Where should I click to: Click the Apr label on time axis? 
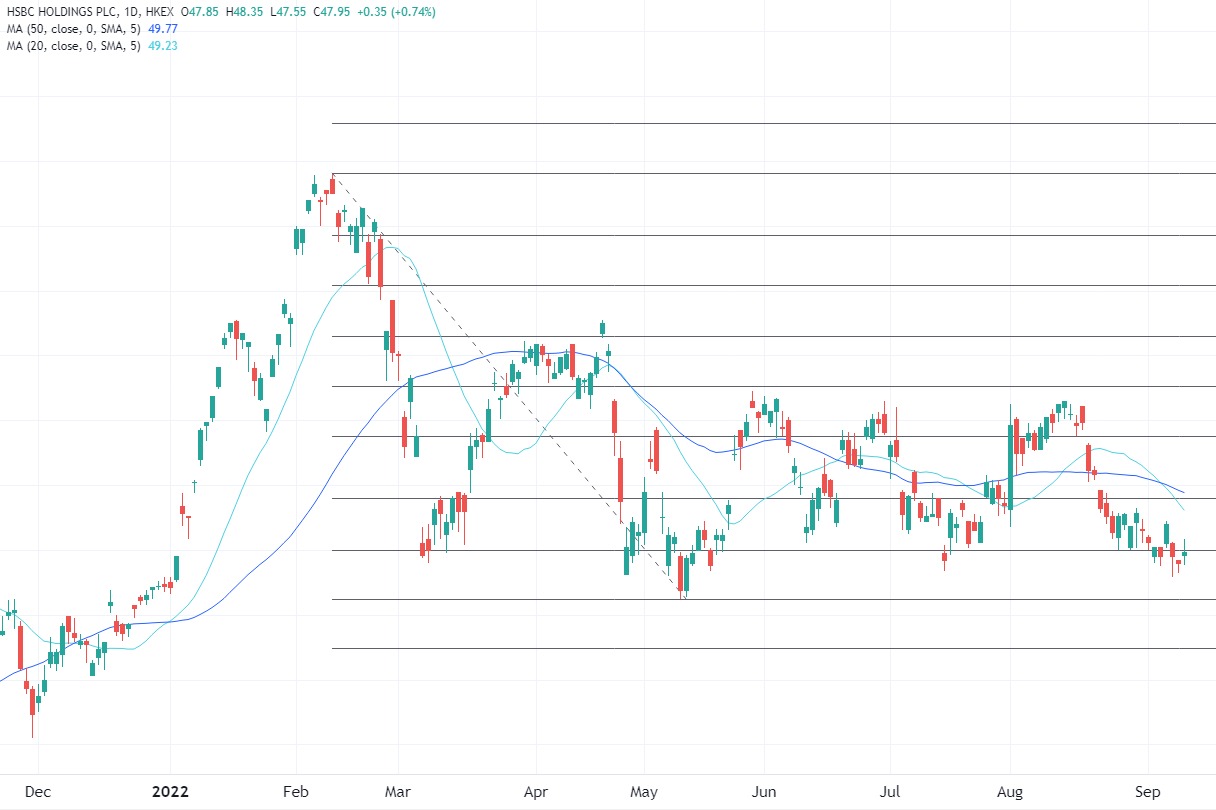tap(536, 791)
